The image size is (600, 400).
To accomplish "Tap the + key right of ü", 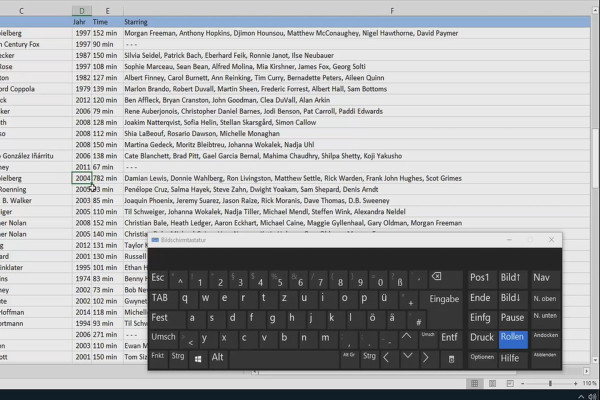I will coord(408,299).
